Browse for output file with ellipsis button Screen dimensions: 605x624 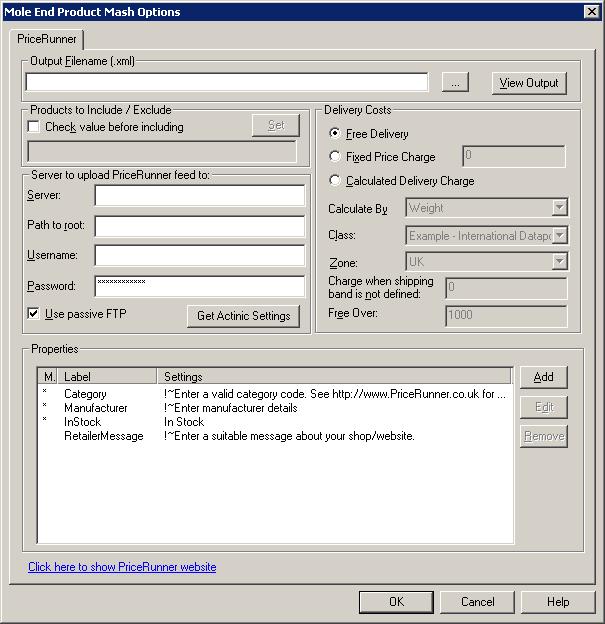pos(455,82)
